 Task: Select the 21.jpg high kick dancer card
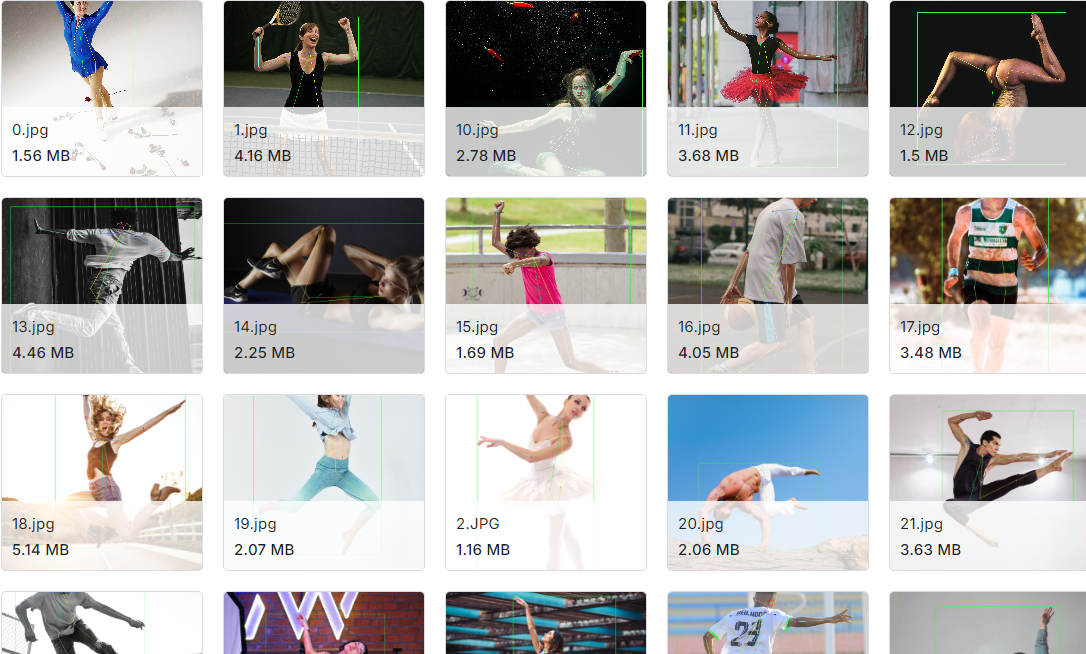tap(988, 482)
